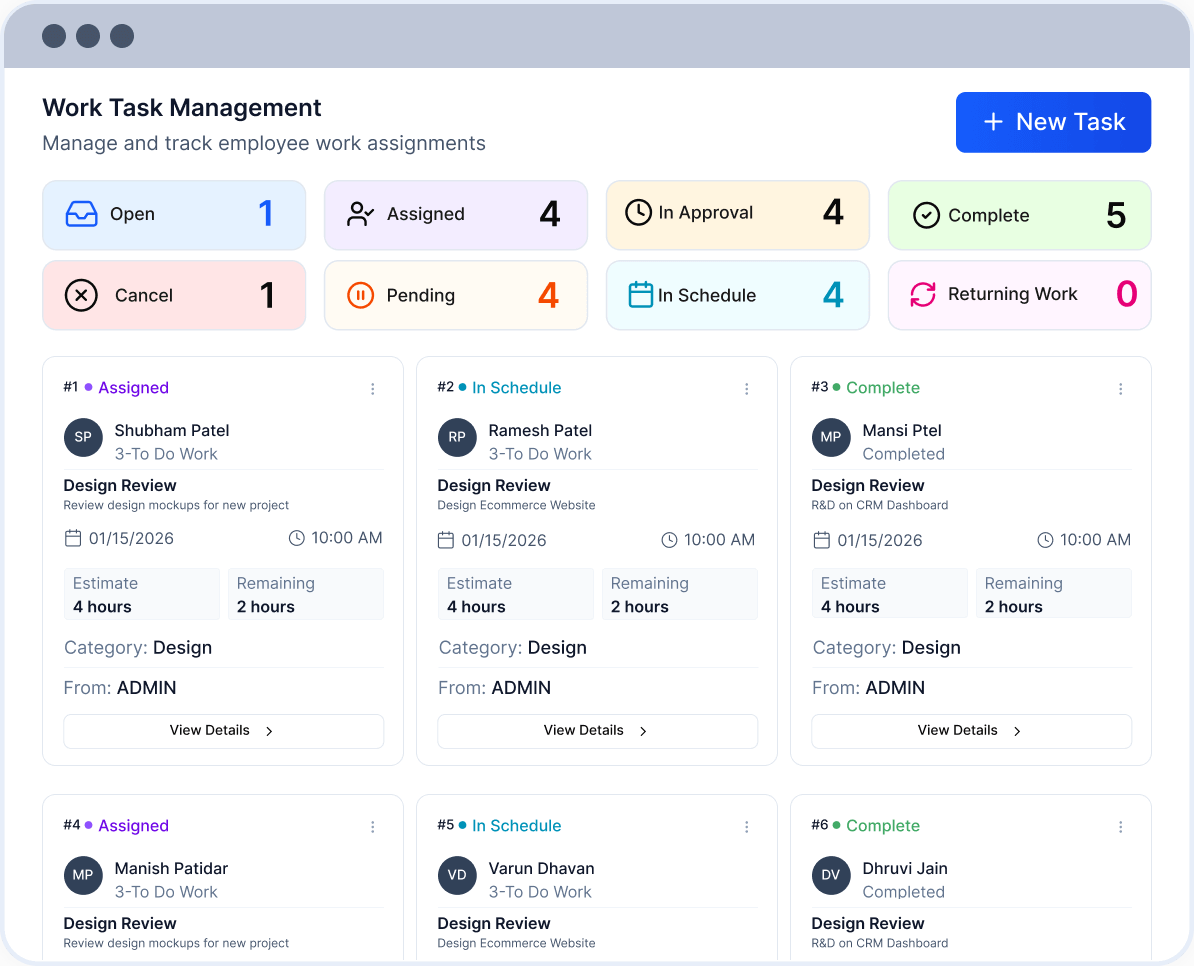The height and width of the screenshot is (966, 1194).
Task: Click the SP avatar of Shubham Patel
Action: click(83, 437)
